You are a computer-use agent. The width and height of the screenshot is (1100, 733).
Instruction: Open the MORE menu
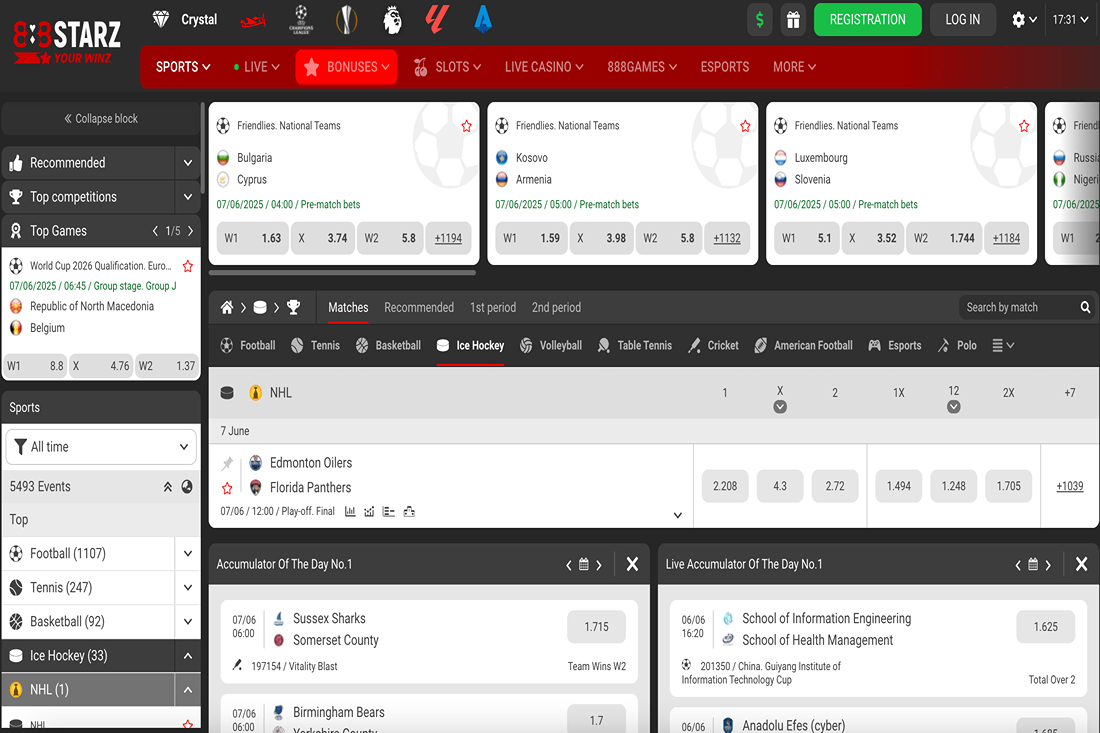794,67
